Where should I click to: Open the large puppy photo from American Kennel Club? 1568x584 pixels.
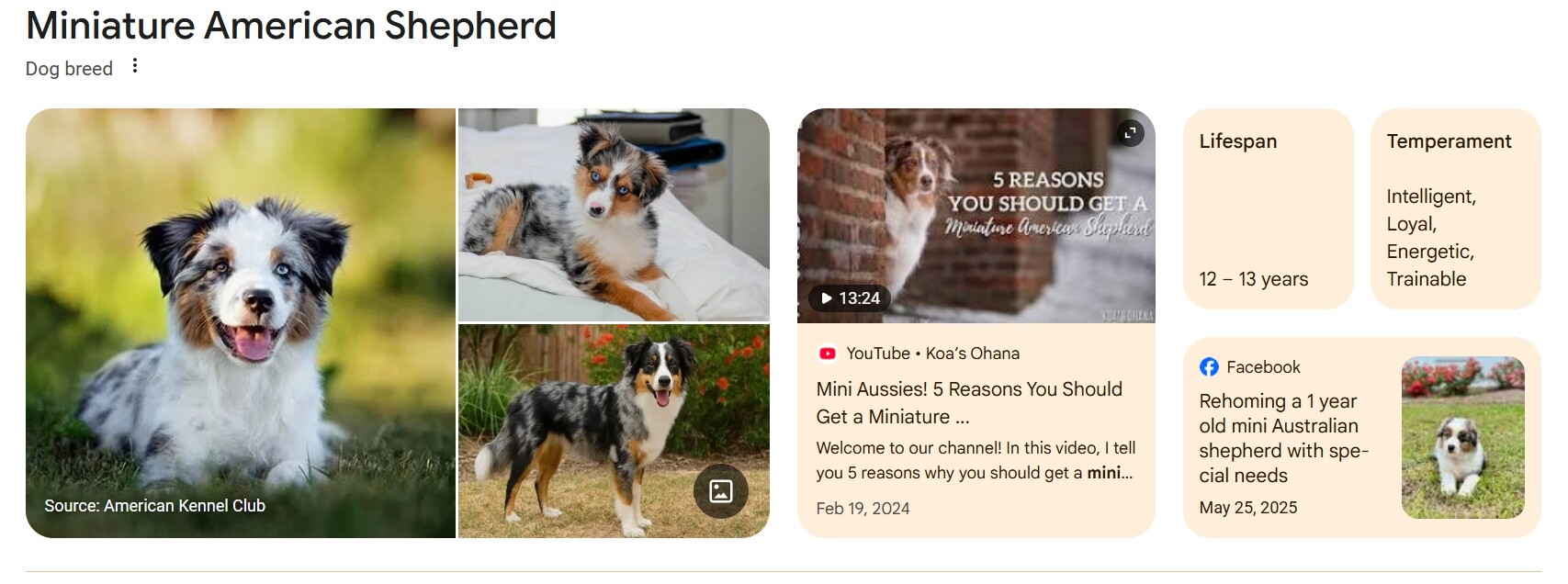coord(241,323)
